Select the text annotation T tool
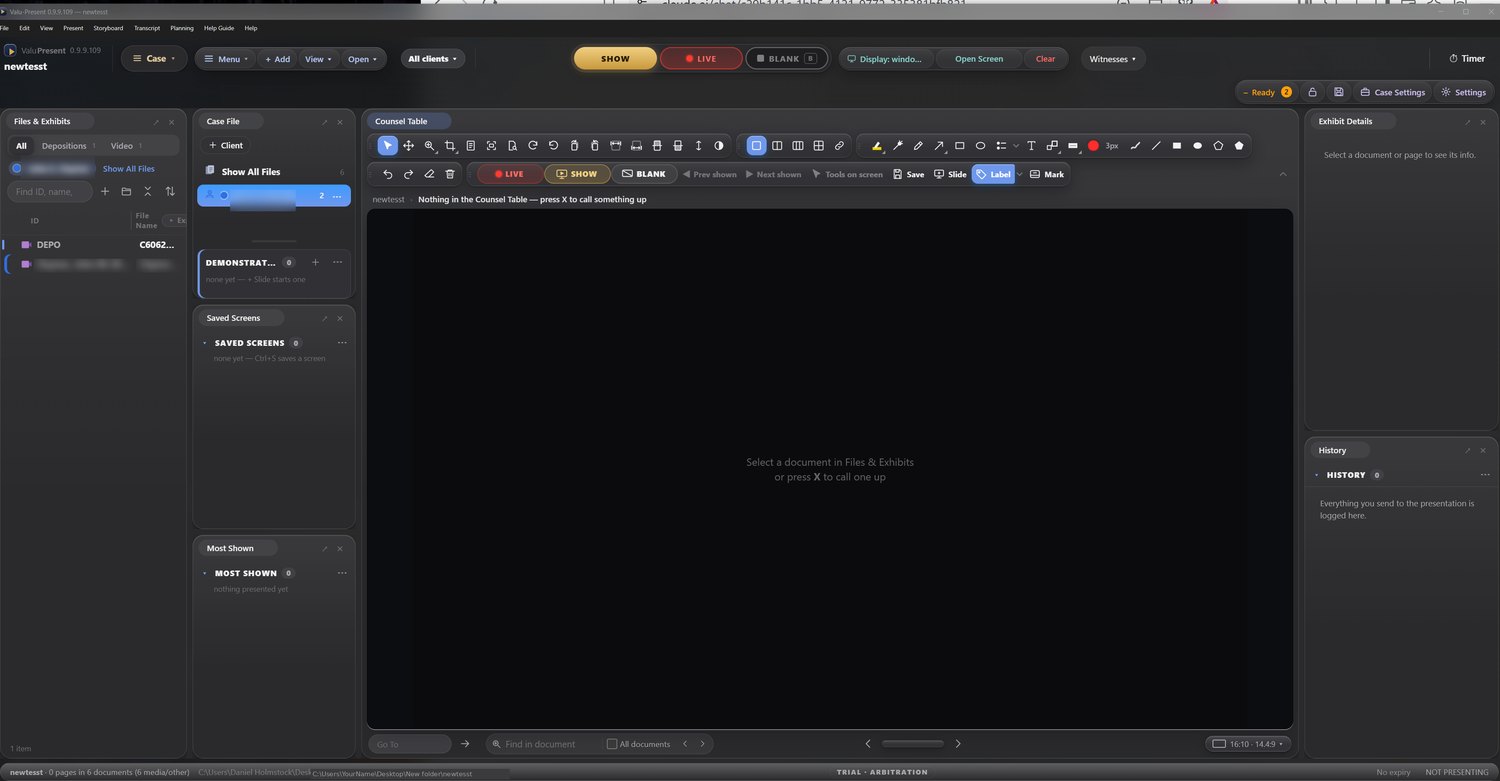The image size is (1500, 781). [1031, 146]
